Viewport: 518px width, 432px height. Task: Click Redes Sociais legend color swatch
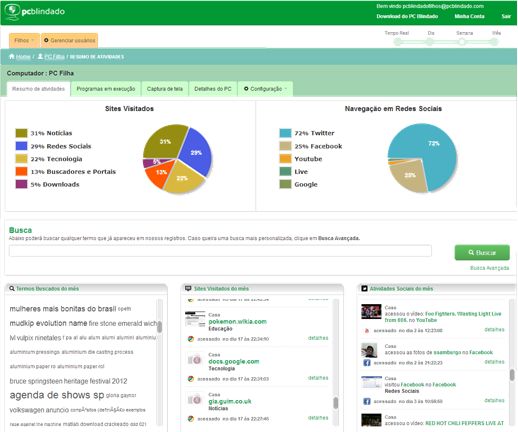(x=21, y=146)
